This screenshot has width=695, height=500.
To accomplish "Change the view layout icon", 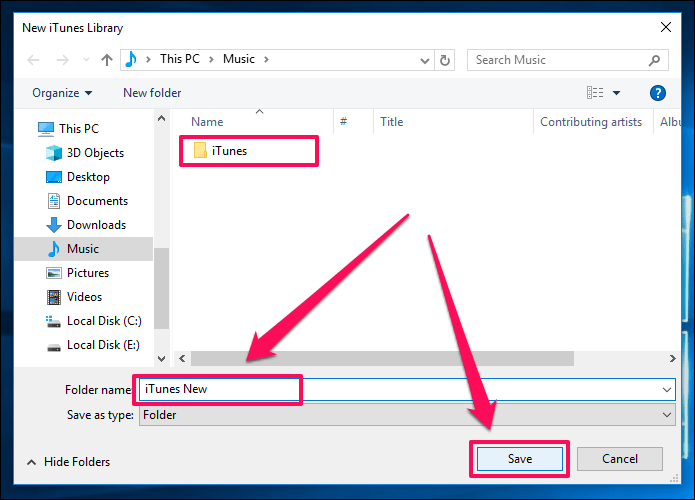I will [x=595, y=93].
